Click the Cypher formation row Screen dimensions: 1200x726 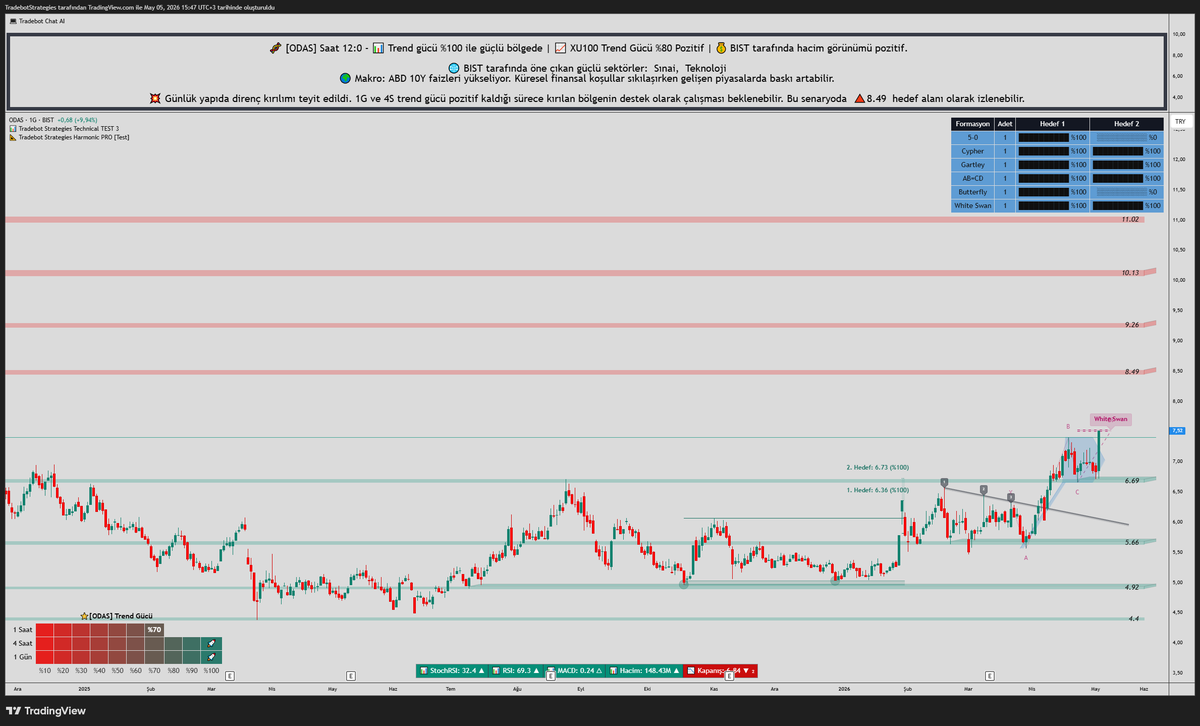pyautogui.click(x=1057, y=151)
